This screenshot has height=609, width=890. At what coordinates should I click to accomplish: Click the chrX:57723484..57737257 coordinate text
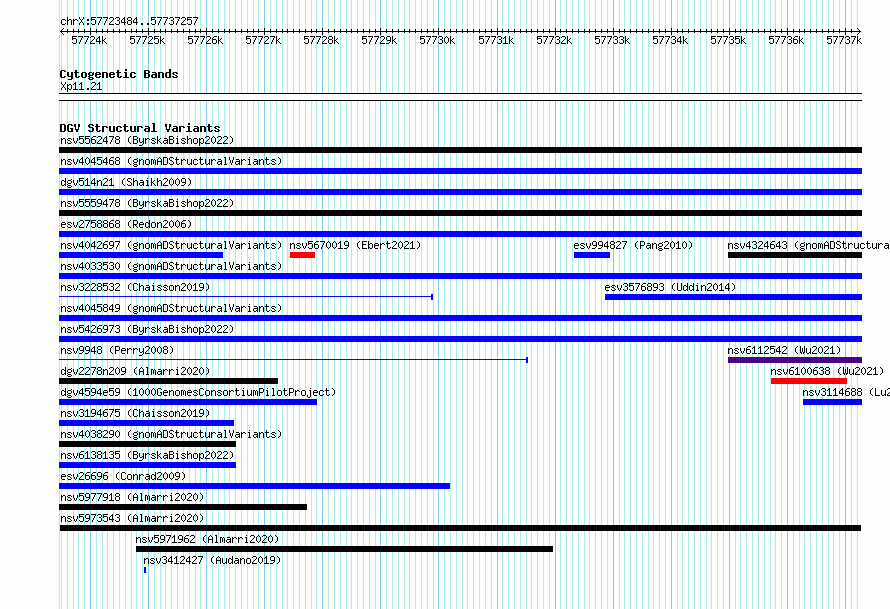[129, 21]
